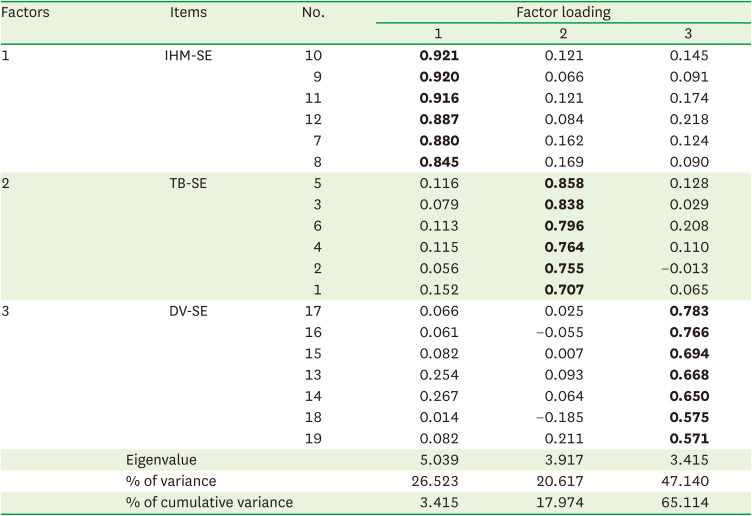Click the bold 0.858 loading value
Image resolution: width=752 pixels, height=516 pixels.
tap(563, 184)
